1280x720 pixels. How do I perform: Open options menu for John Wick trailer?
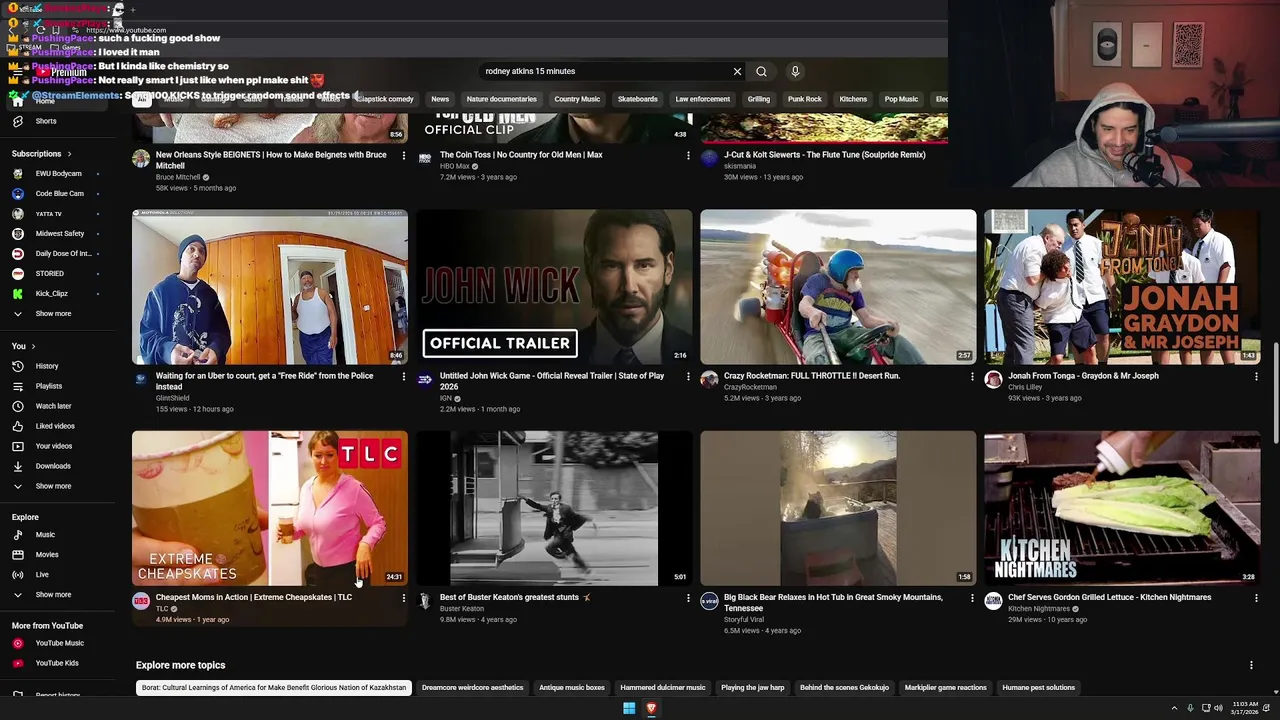point(688,377)
